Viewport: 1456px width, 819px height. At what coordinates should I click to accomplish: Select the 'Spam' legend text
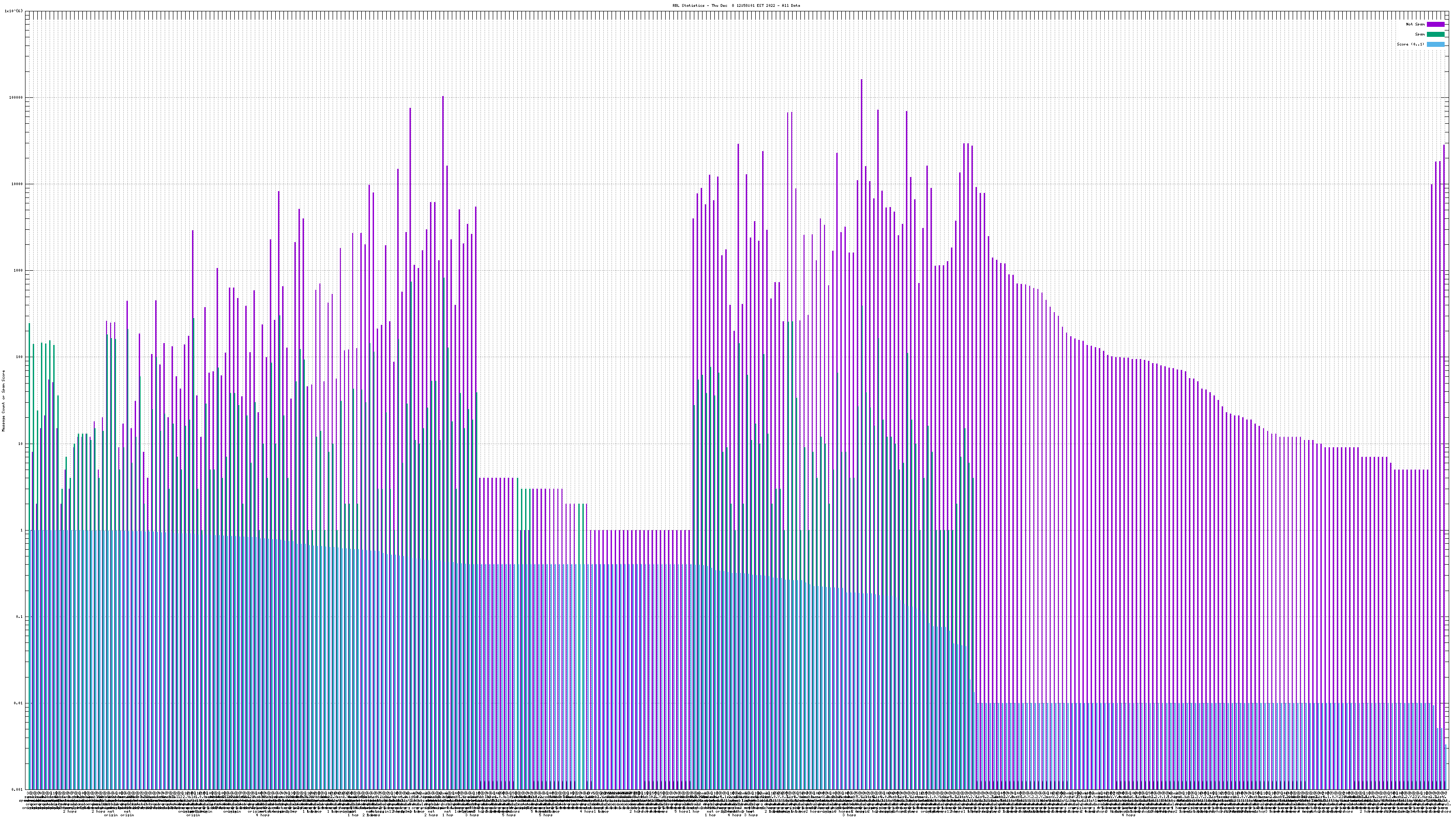click(1420, 35)
